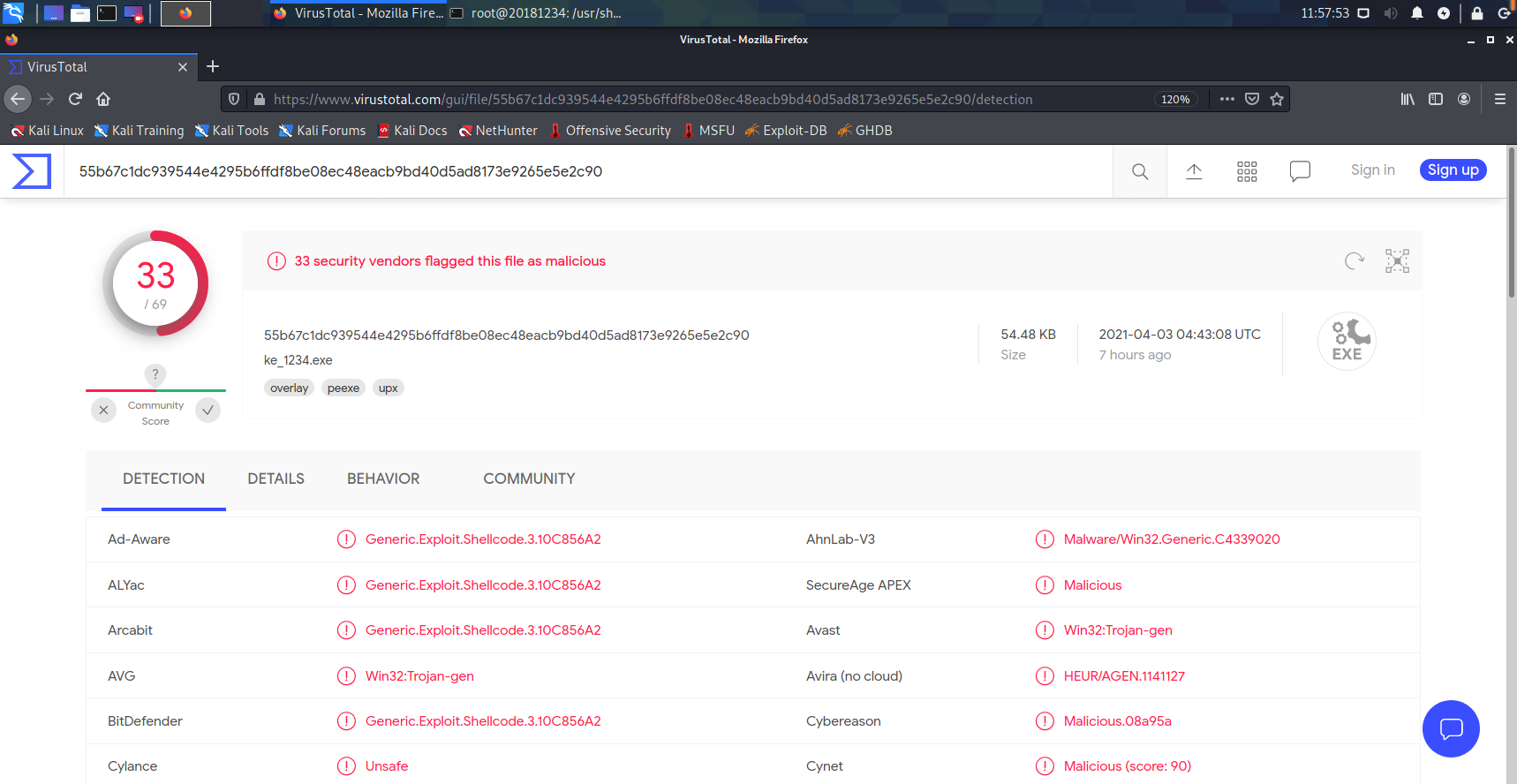Reset the 120% zoom level indicator
The height and width of the screenshot is (784, 1517).
(1175, 100)
